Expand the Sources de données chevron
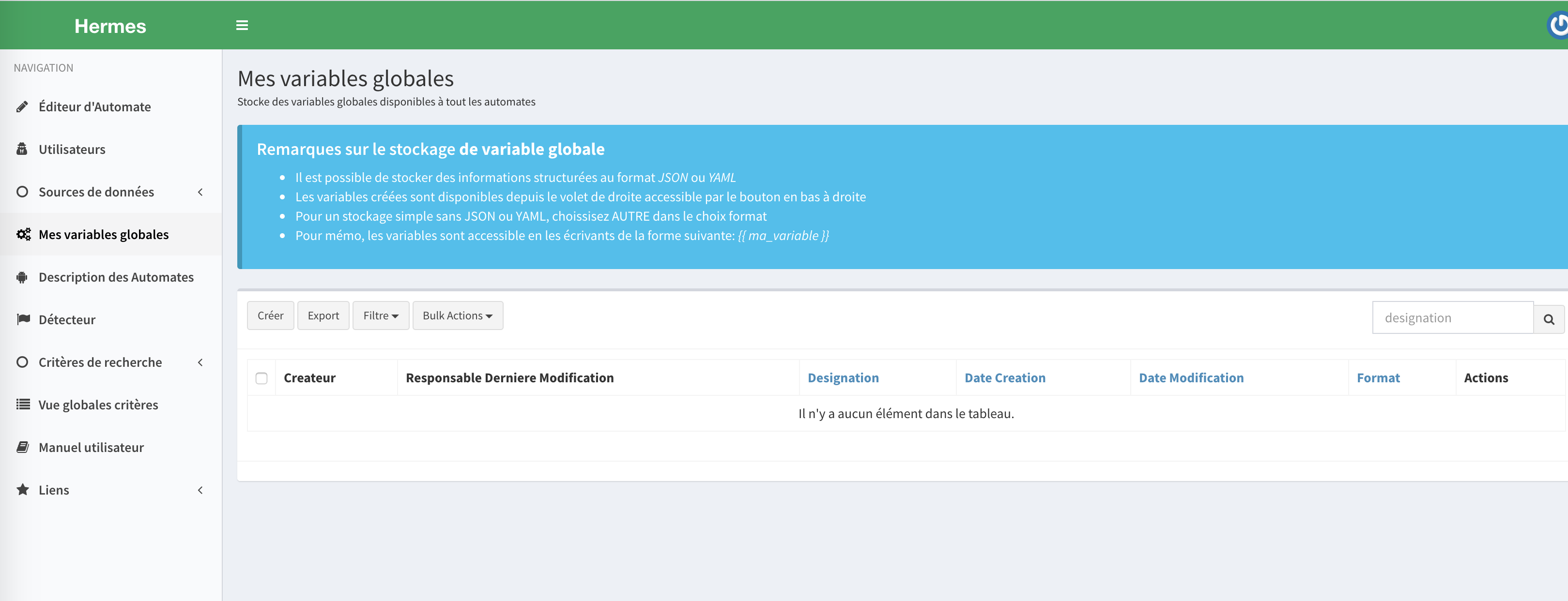 point(200,192)
